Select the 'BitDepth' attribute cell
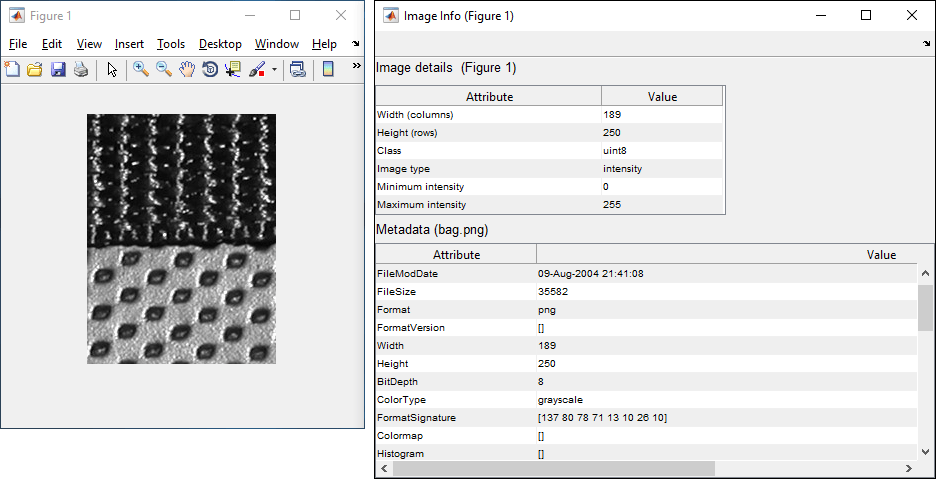 (x=456, y=381)
